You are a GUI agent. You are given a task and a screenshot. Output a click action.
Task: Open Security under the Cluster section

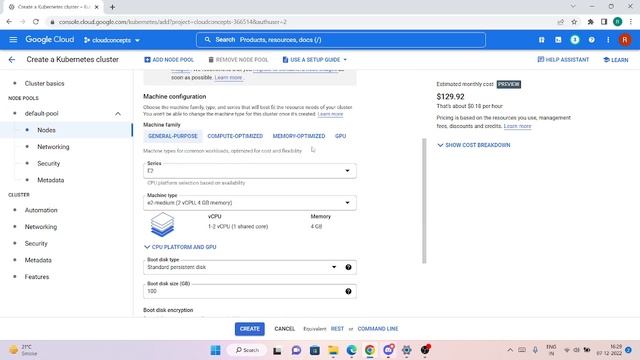(x=36, y=243)
